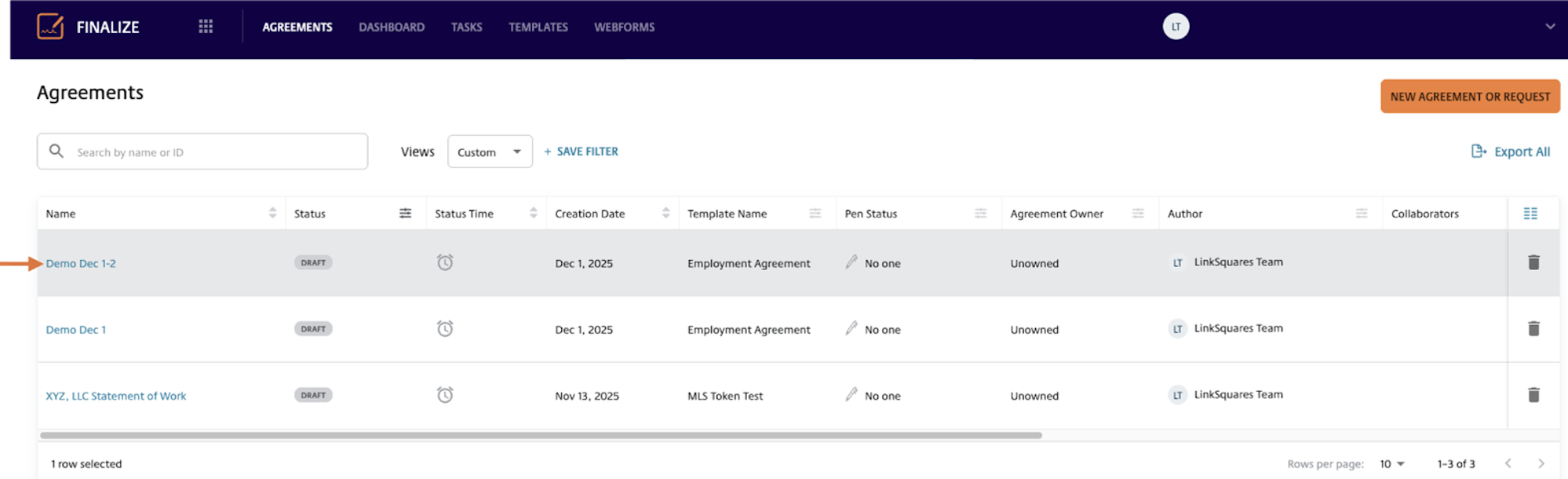This screenshot has height=479, width=1568.
Task: Open the column chooser icon
Action: pos(1530,214)
